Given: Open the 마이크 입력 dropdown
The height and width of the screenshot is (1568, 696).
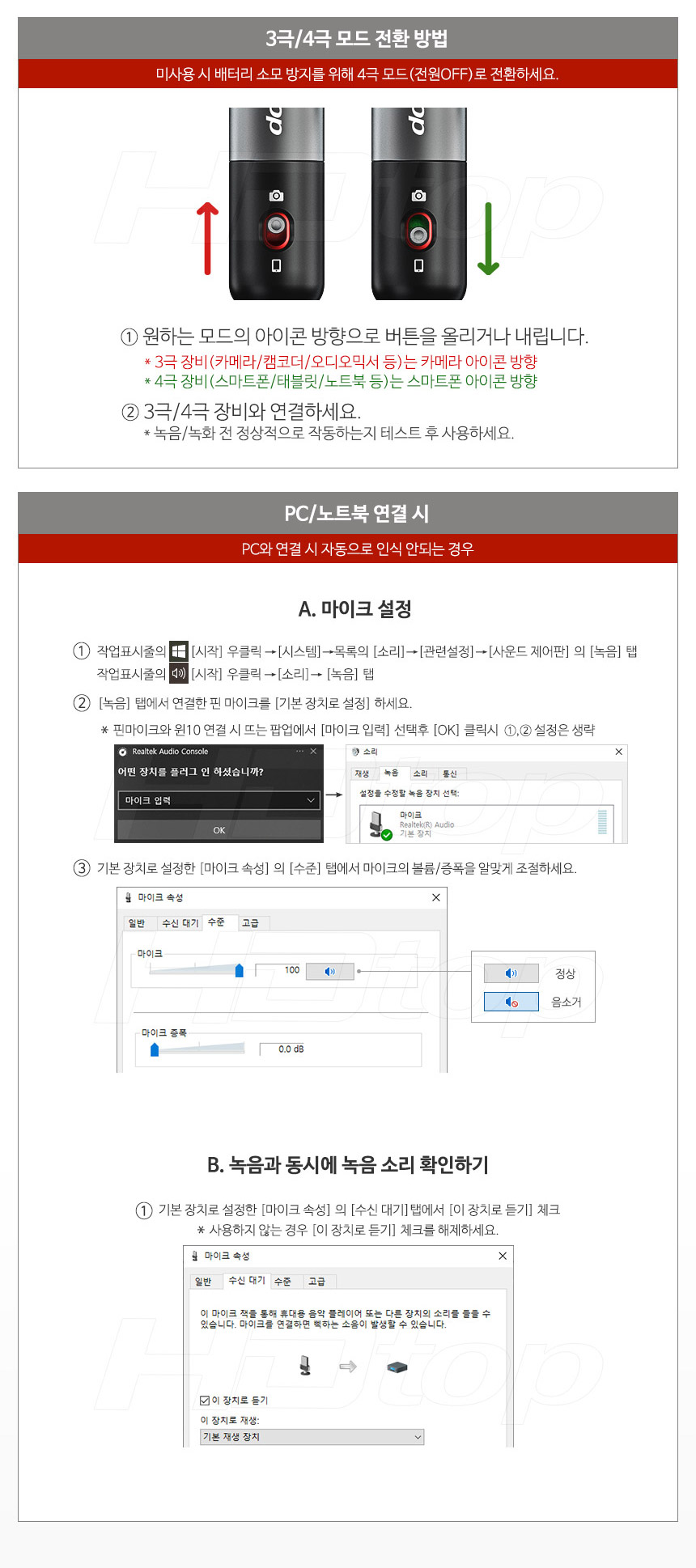Looking at the screenshot, I should pyautogui.click(x=219, y=800).
